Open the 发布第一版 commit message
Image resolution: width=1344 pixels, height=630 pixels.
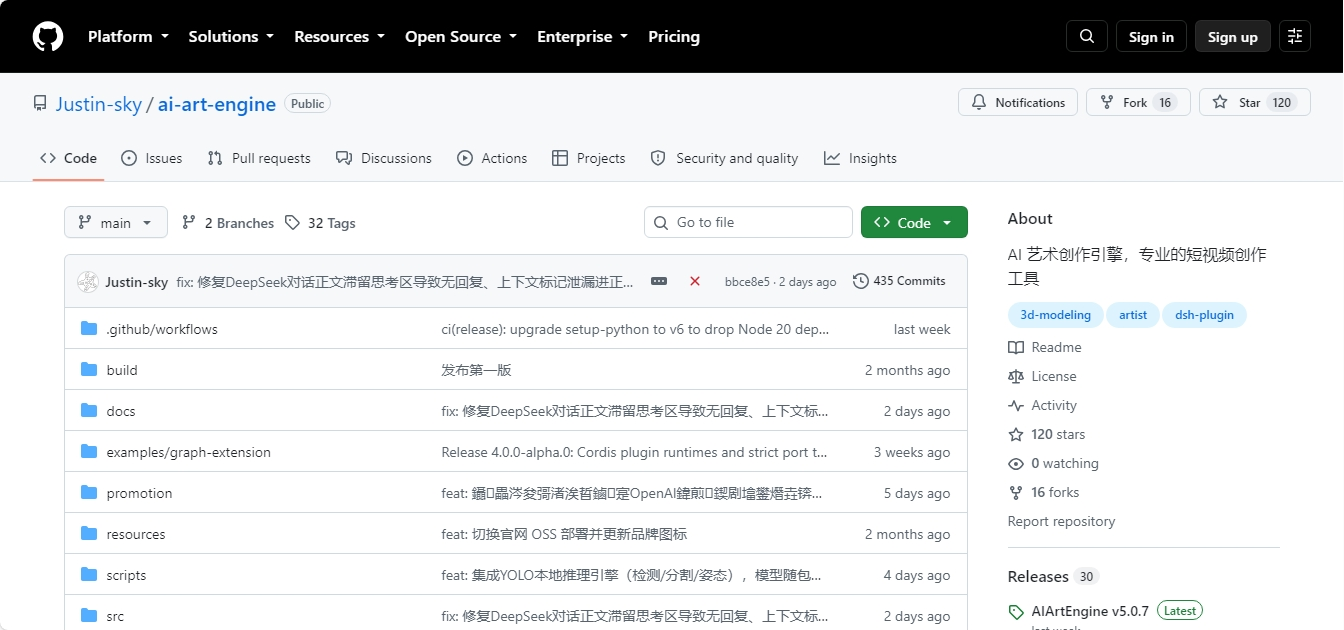[x=476, y=370]
